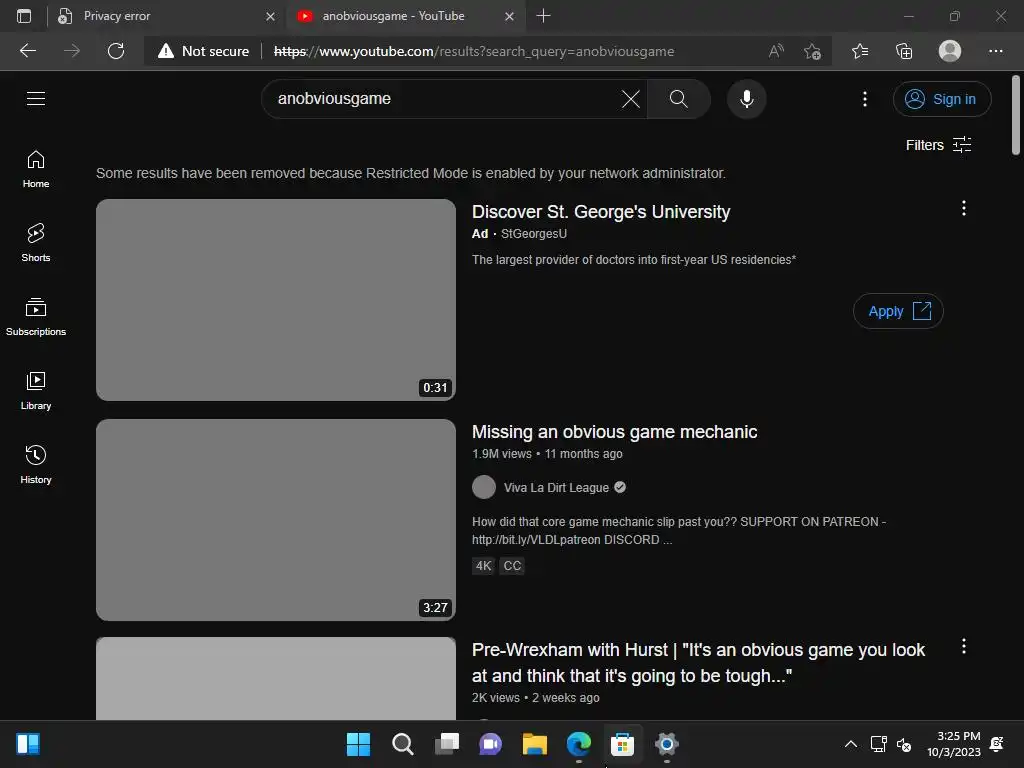The width and height of the screenshot is (1024, 768).
Task: Open the browser profile avatar
Action: click(950, 51)
